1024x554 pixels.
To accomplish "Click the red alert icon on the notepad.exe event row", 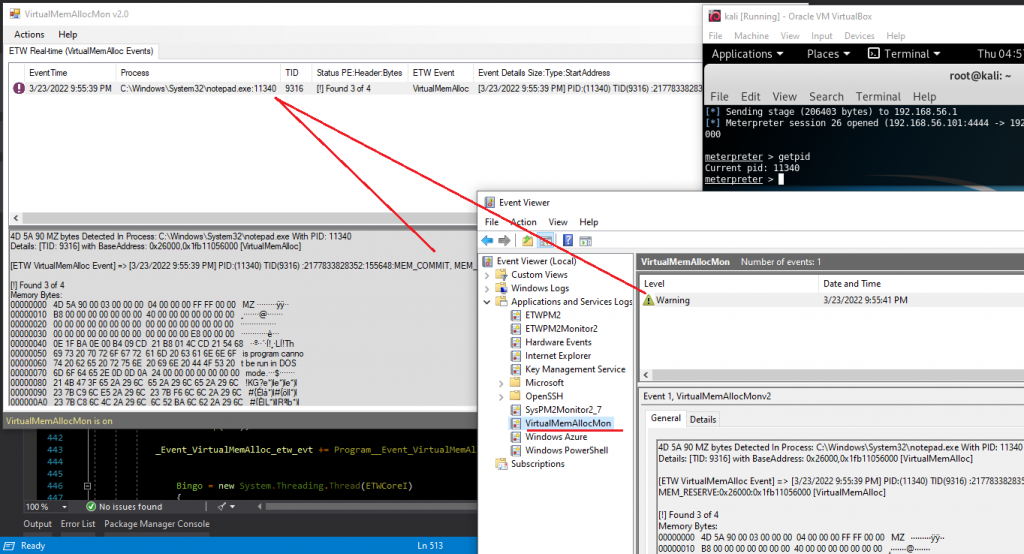I will point(19,88).
